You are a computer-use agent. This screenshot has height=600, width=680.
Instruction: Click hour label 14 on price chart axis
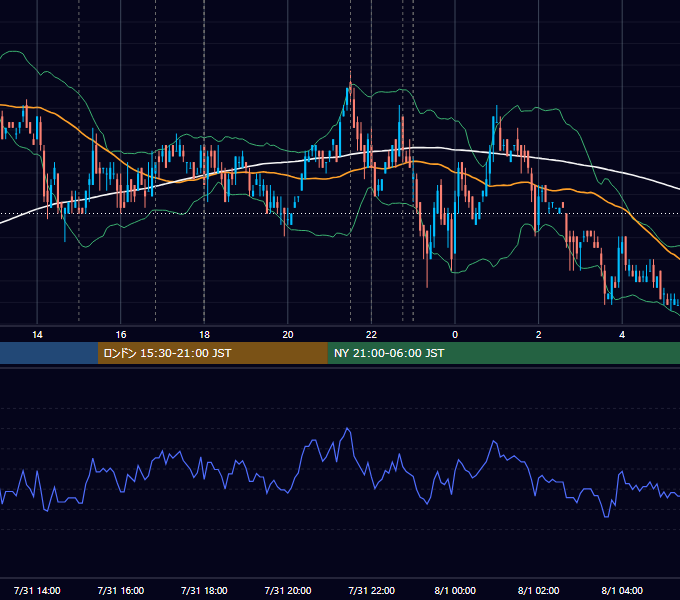37,335
